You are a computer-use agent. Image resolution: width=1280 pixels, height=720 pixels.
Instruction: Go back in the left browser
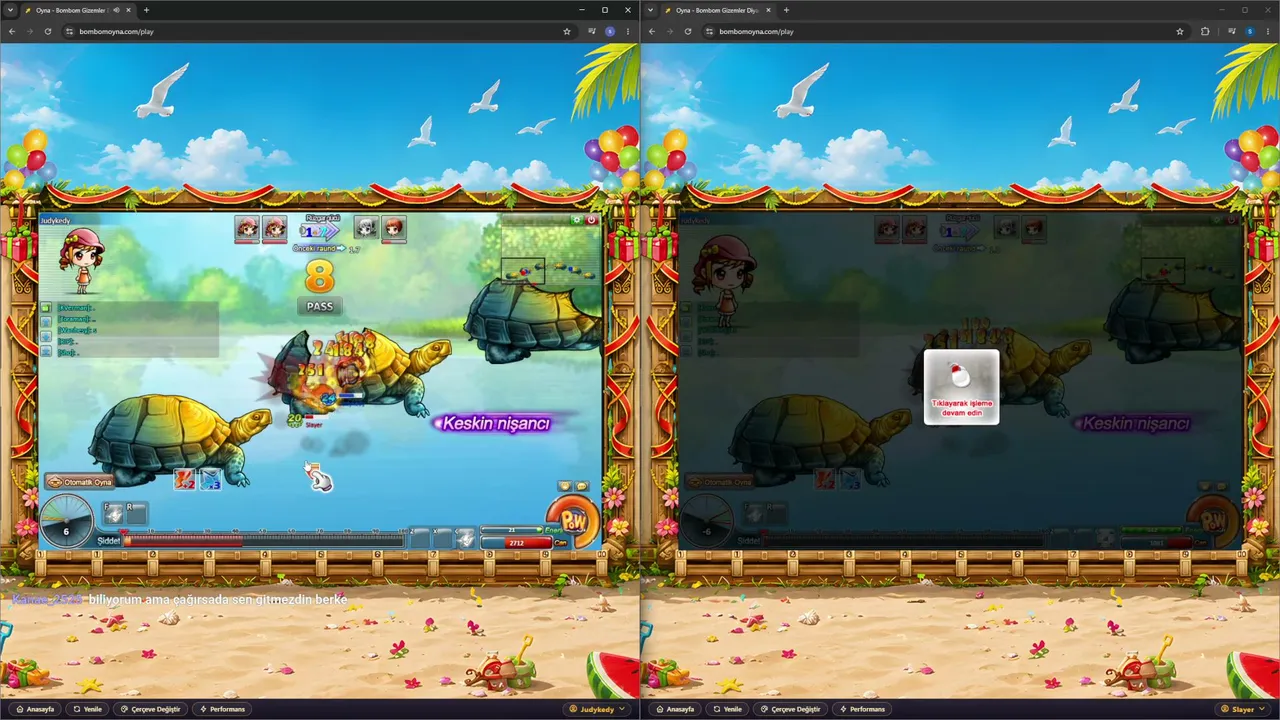12,31
